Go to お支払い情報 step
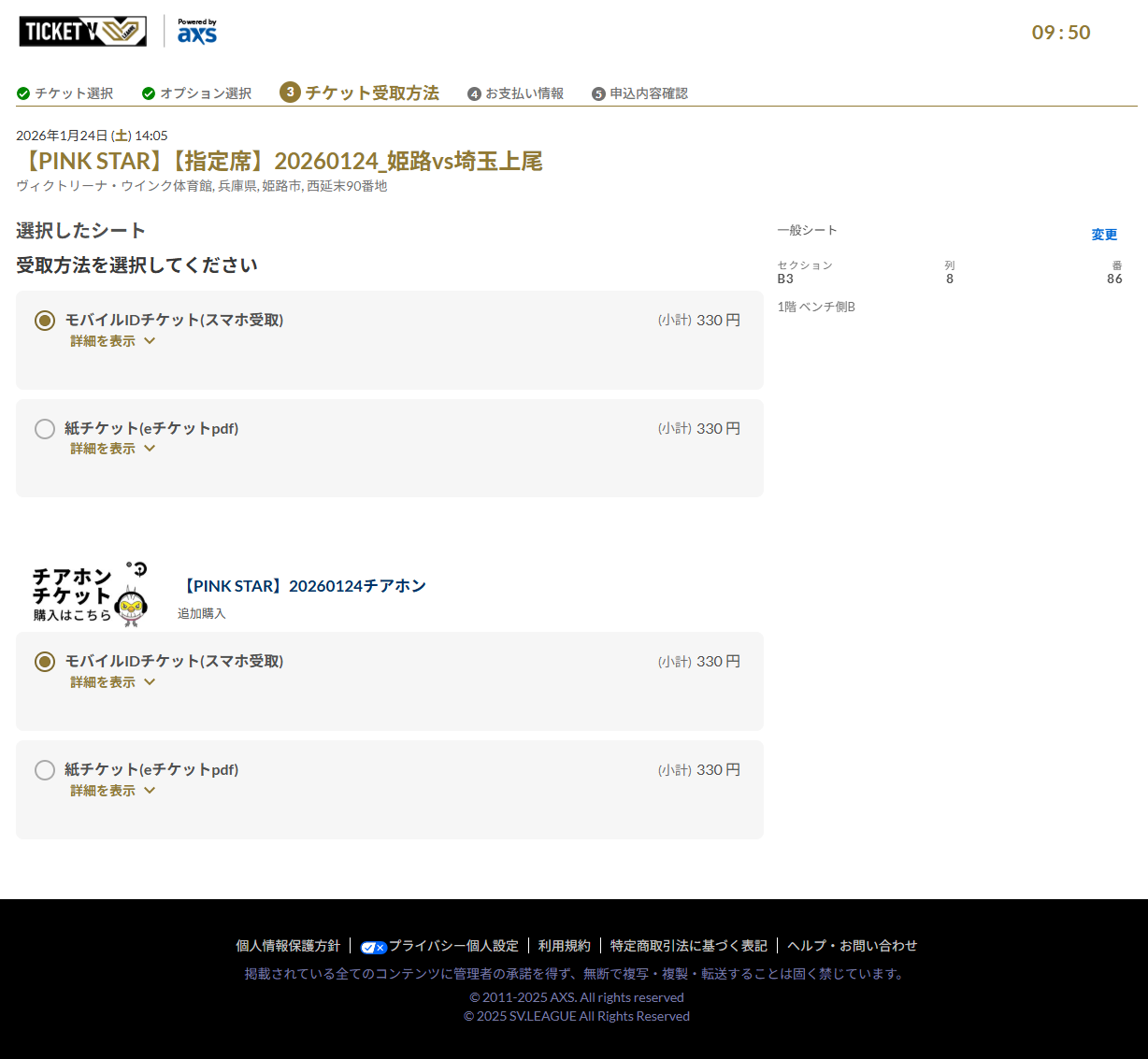1148x1059 pixels. [524, 93]
